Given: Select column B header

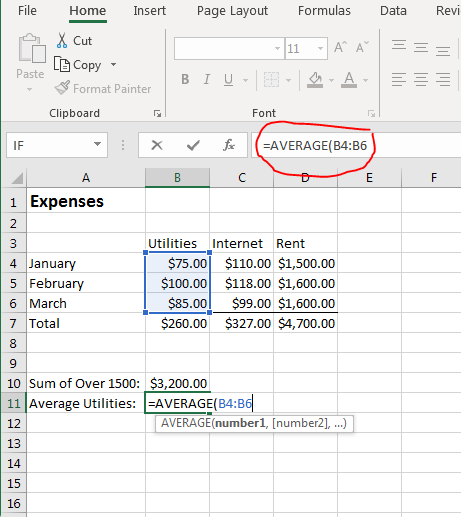Looking at the screenshot, I should 177,178.
